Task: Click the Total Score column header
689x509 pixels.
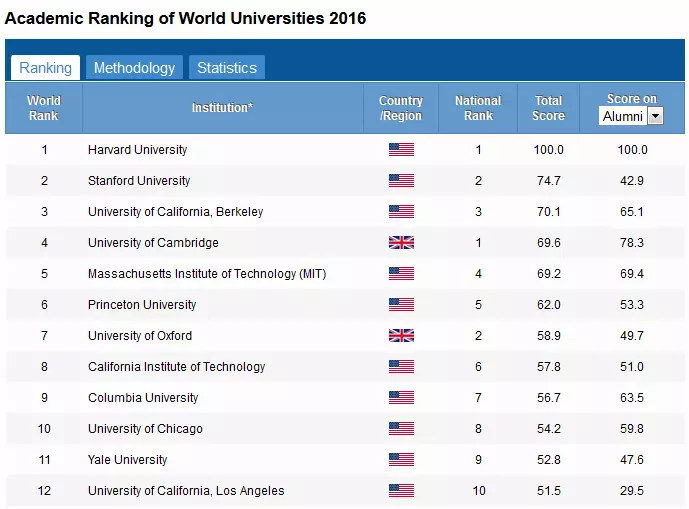Action: [x=548, y=108]
